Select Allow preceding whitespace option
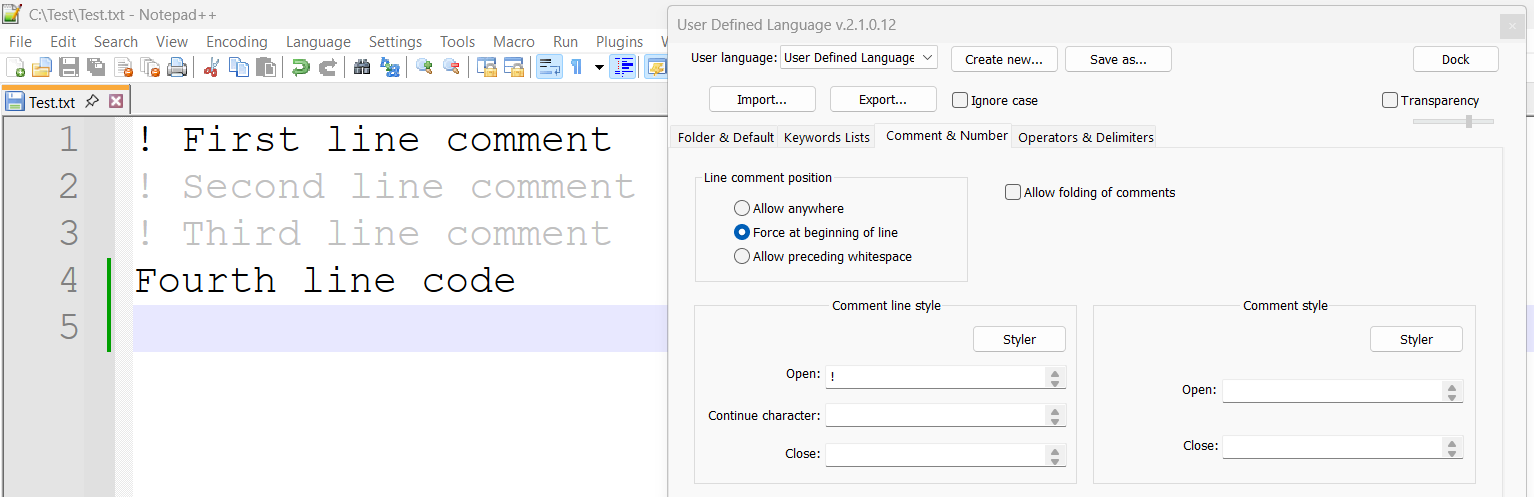 [742, 256]
